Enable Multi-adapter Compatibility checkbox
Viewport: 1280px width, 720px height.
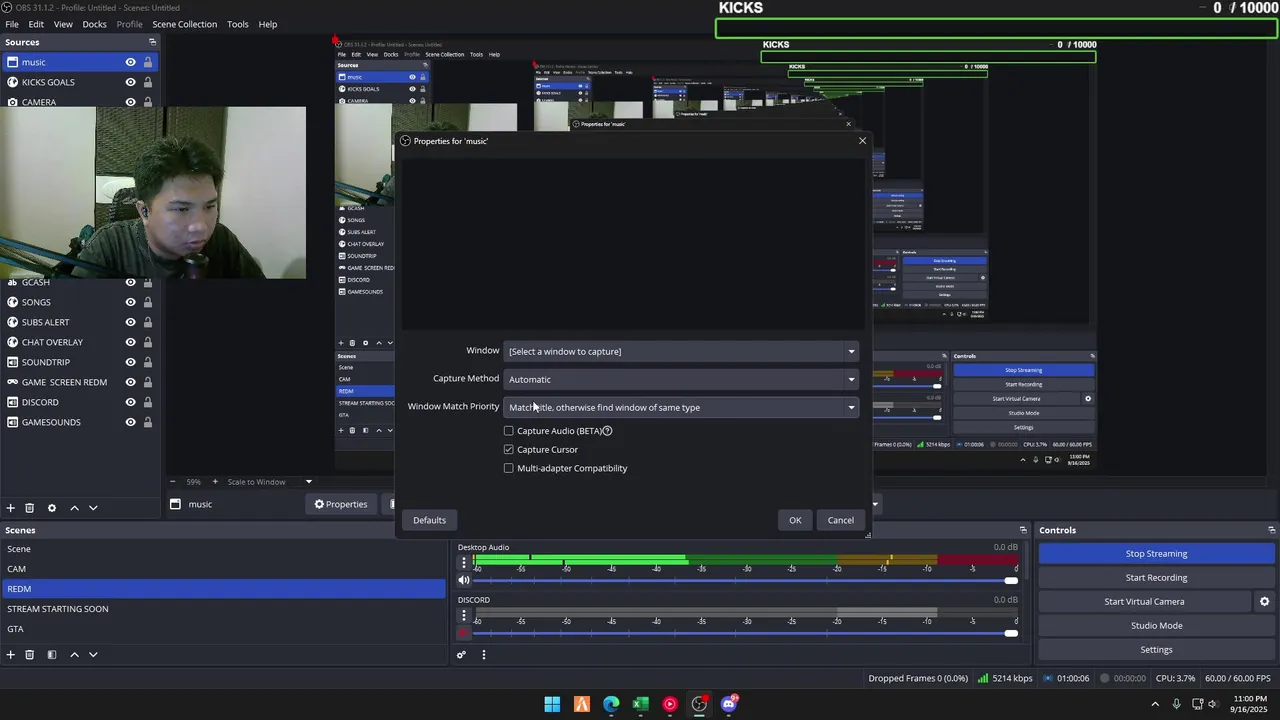click(509, 468)
